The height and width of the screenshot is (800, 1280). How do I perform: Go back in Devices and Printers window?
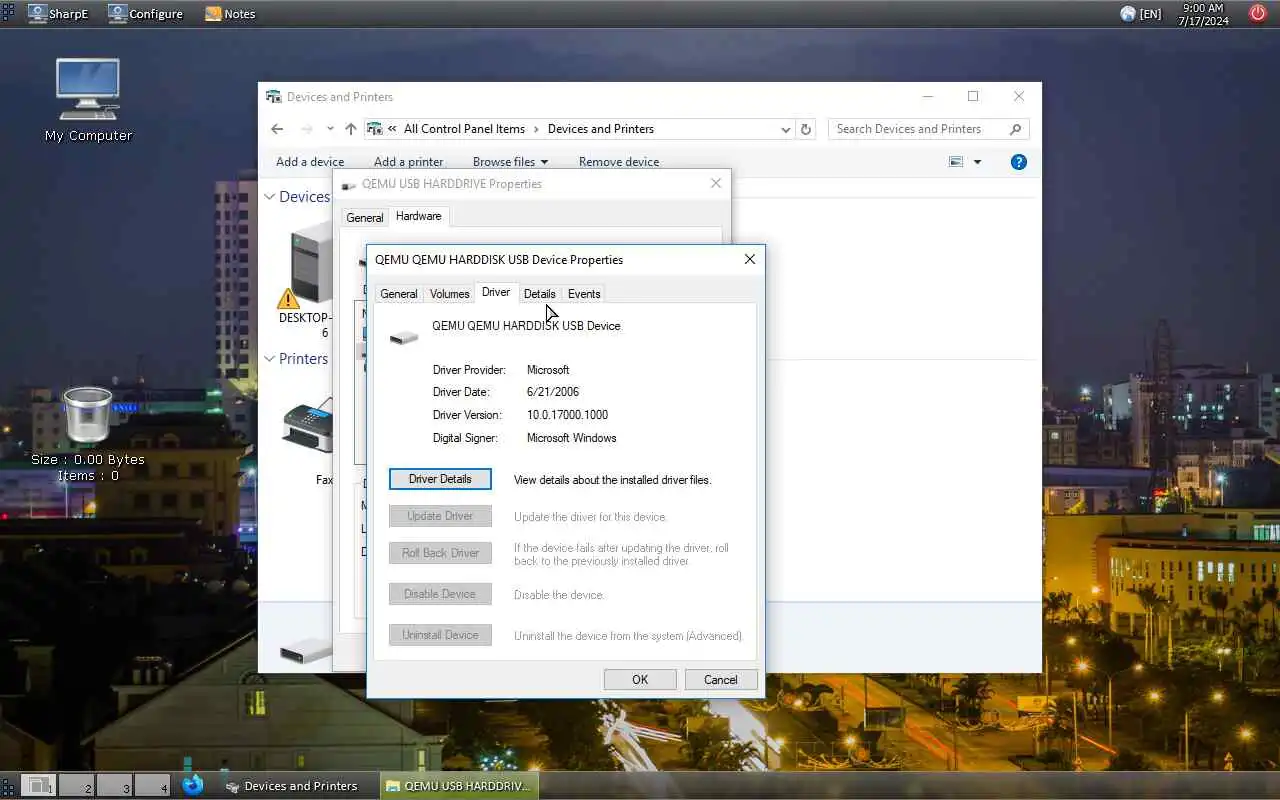coord(278,129)
